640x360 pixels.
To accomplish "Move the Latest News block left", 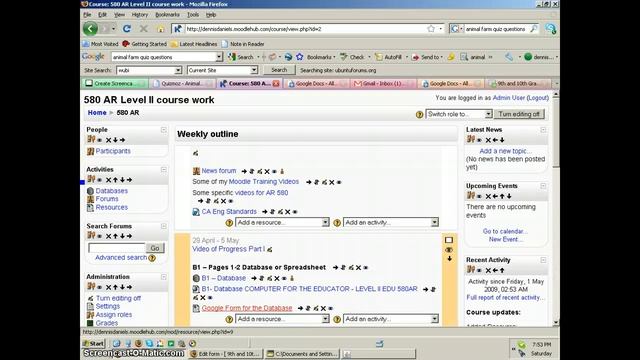I will 495,140.
